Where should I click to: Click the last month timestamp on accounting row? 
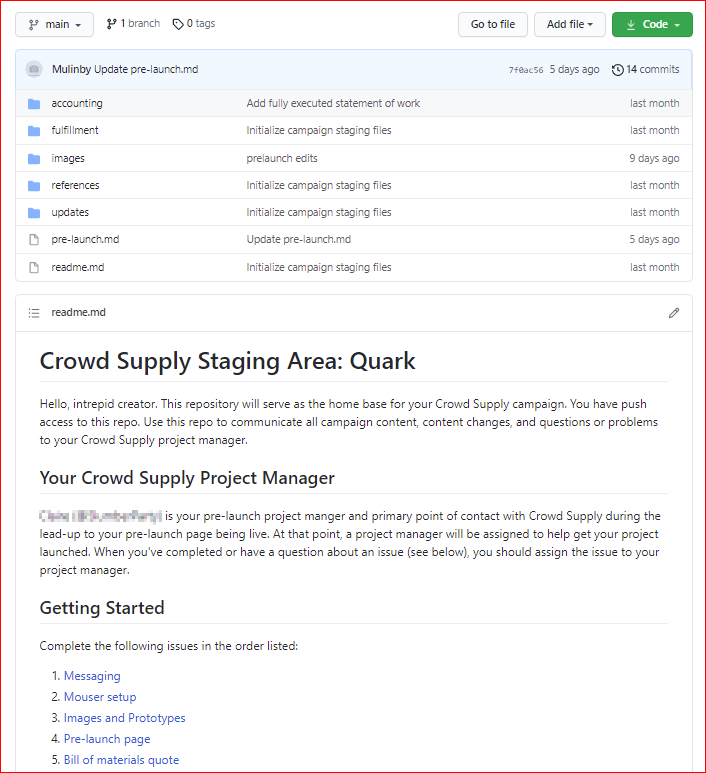(x=655, y=103)
